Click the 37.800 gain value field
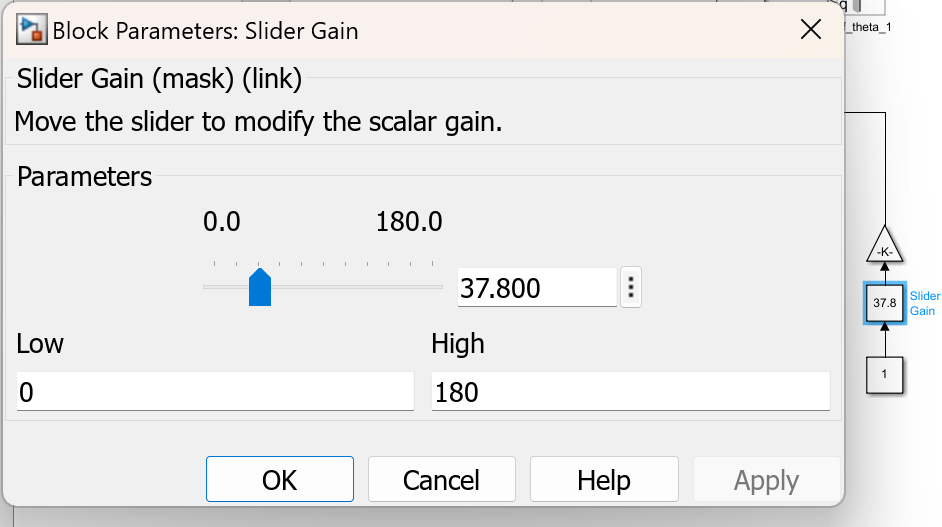 (536, 289)
